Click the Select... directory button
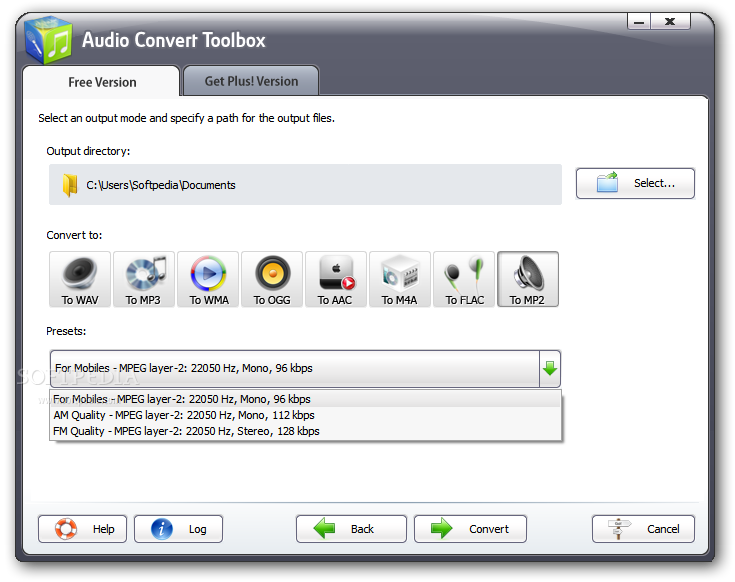Screen dimensions: 735x582 635,183
